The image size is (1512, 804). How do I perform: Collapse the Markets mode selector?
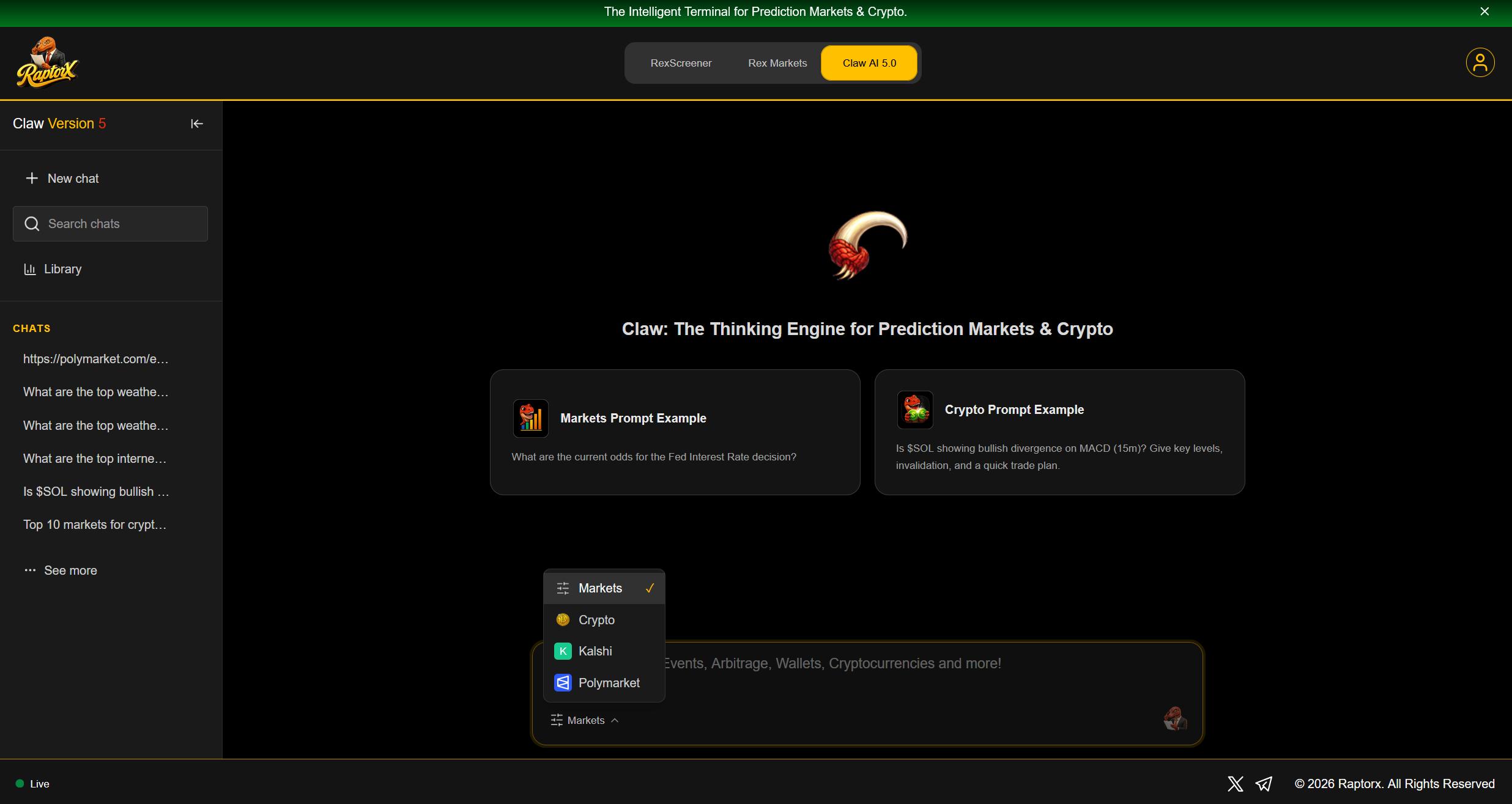(585, 720)
